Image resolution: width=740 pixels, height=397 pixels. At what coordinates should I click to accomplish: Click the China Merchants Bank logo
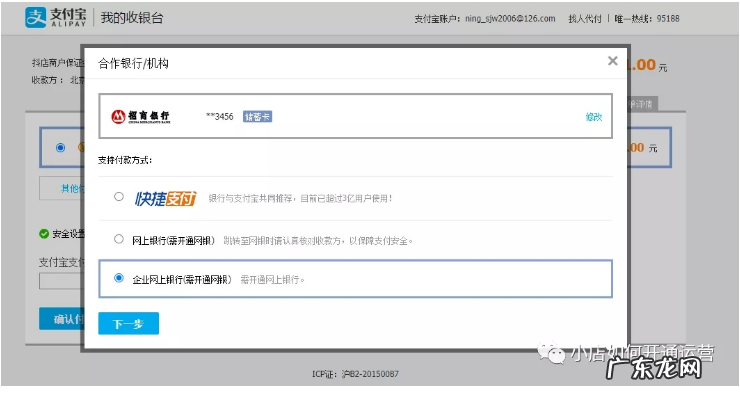[x=141, y=116]
